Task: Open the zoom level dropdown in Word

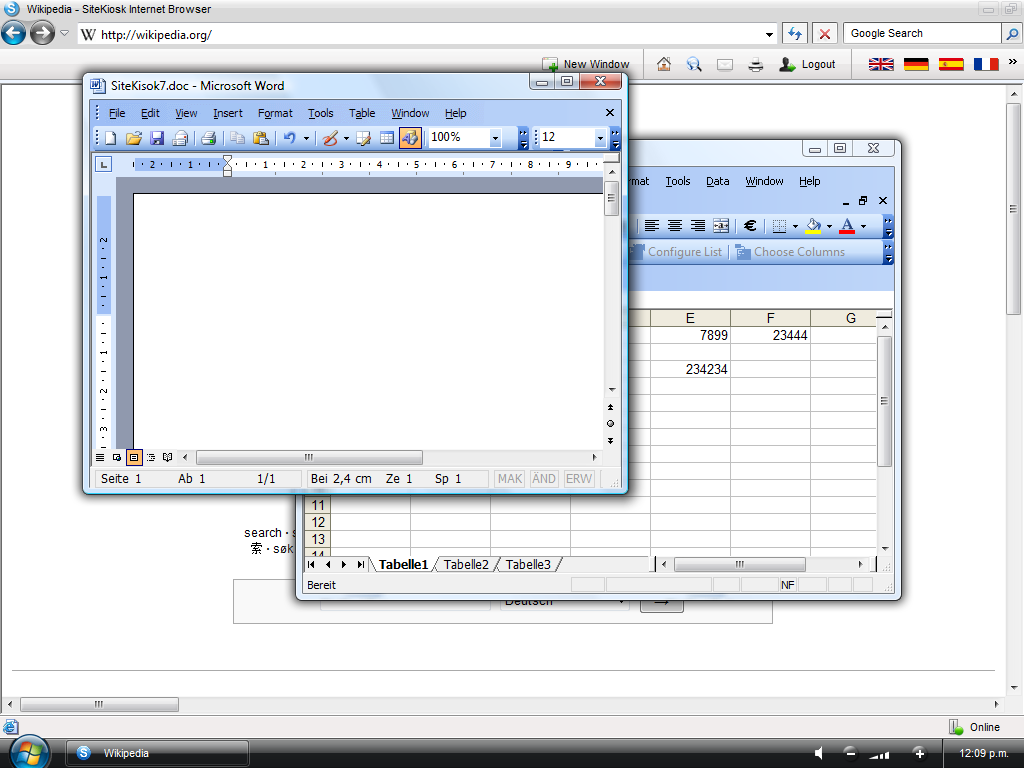Action: (x=494, y=137)
